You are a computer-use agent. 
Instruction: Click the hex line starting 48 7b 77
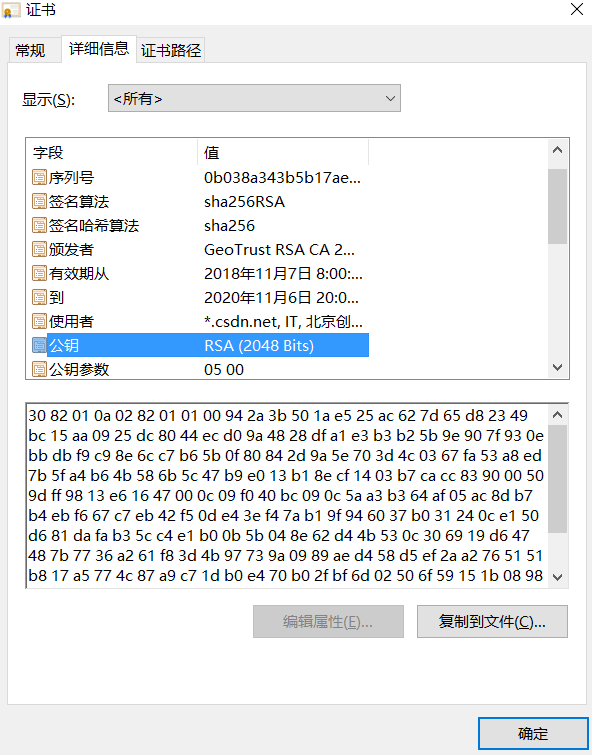(286, 556)
